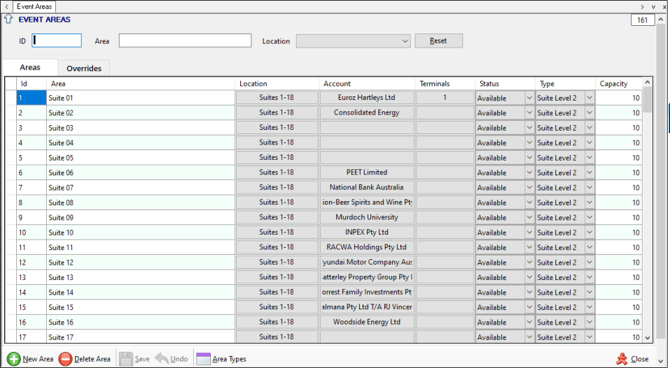Click the up arrow icon beside EVENT AREAS
Viewport: 670px width, 368px height.
9,19
